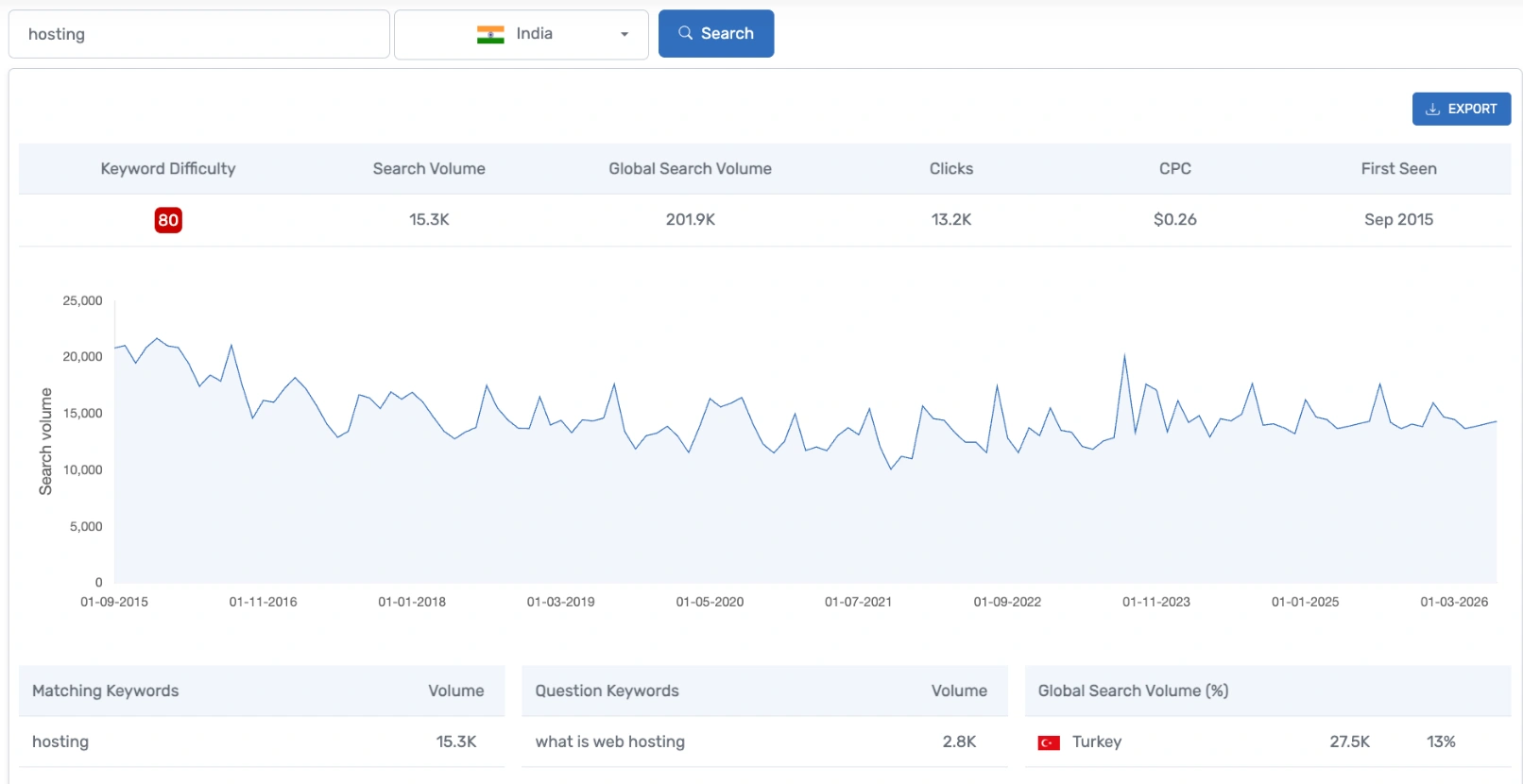Click the 27.5K Turkey volume value

[x=1350, y=741]
